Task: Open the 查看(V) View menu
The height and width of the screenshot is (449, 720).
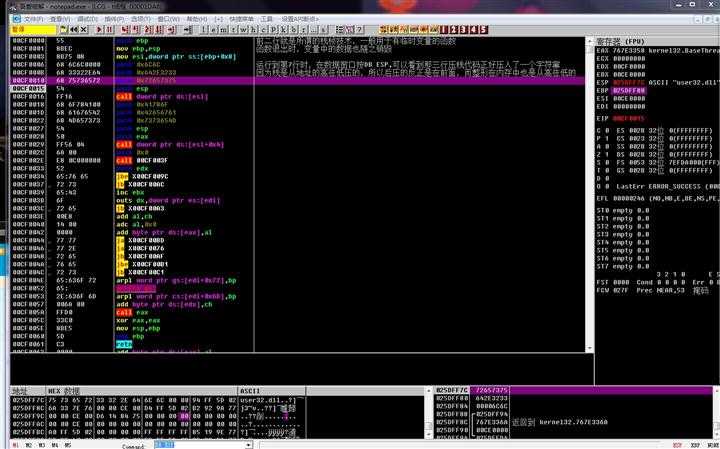Action: point(60,19)
